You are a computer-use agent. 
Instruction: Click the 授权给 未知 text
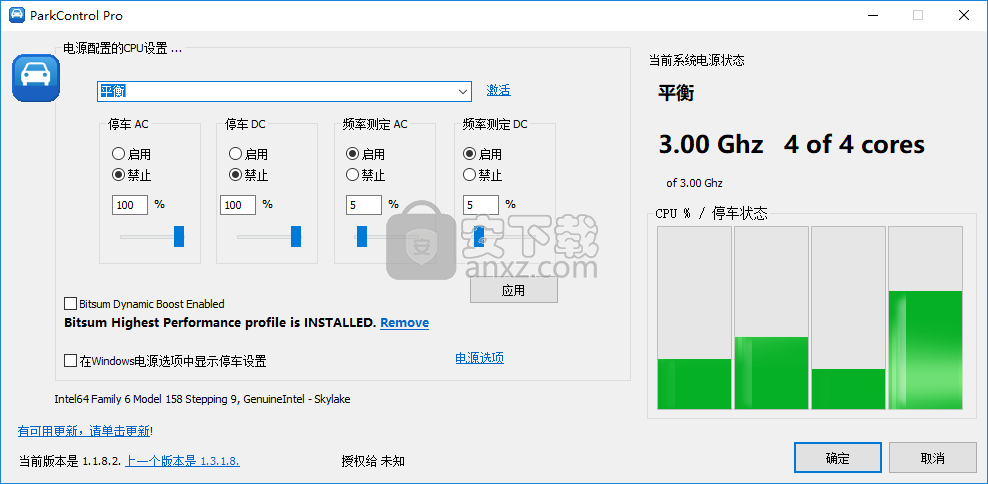[x=373, y=461]
